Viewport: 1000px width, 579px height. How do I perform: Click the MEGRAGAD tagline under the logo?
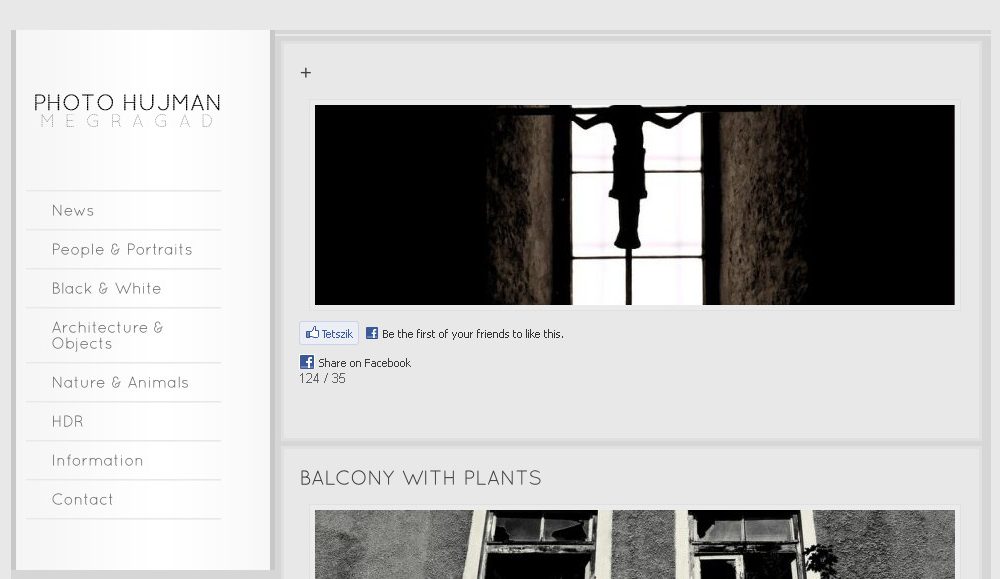pyautogui.click(x=127, y=122)
